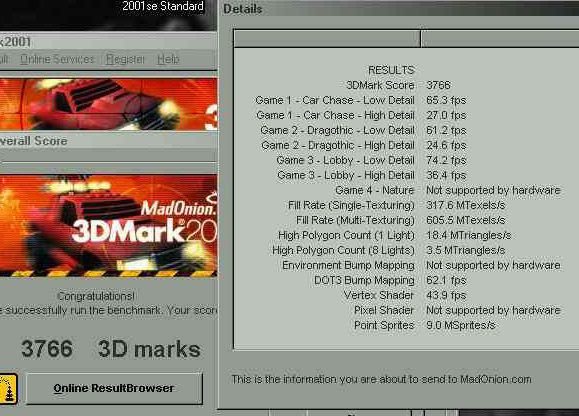This screenshot has height=416, width=579.
Task: Select the Game 4 - Nature row
Action: [x=448, y=190]
